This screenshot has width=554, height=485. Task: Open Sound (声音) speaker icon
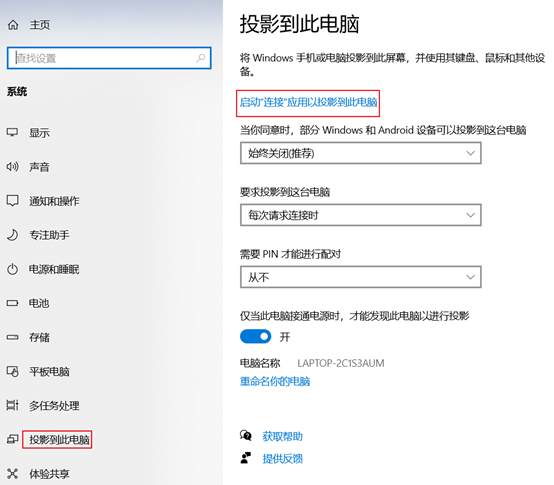click(x=12, y=166)
